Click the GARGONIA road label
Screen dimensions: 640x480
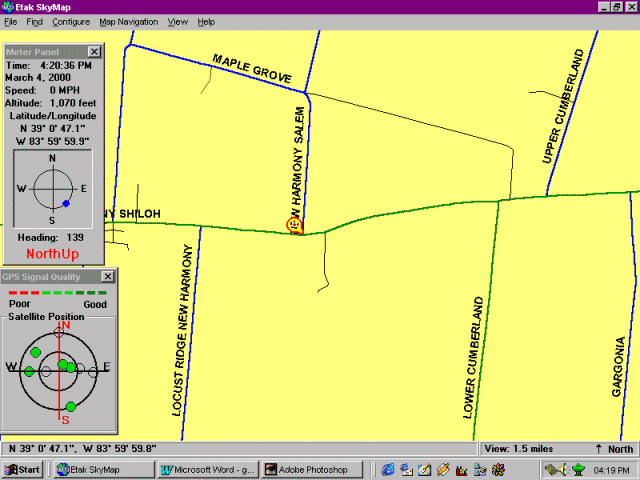coord(618,367)
